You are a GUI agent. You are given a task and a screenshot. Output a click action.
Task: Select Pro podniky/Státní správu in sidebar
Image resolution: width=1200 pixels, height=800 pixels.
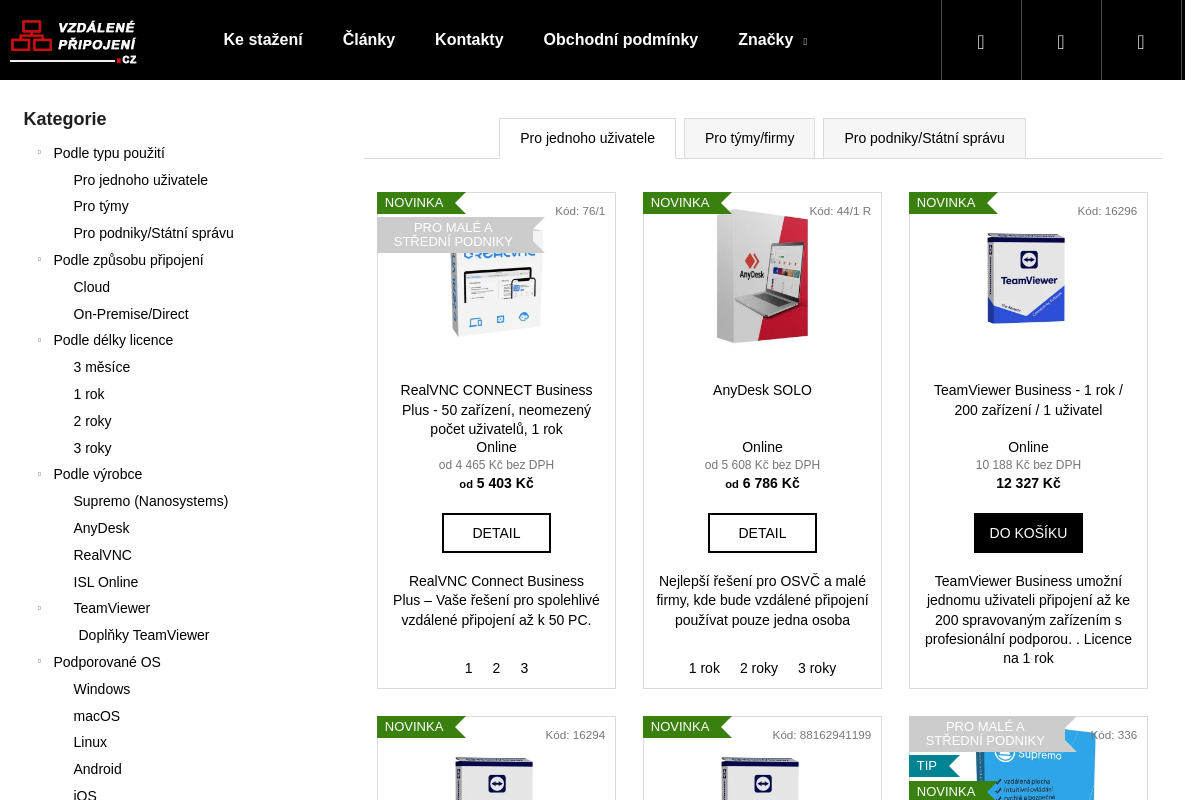point(154,233)
